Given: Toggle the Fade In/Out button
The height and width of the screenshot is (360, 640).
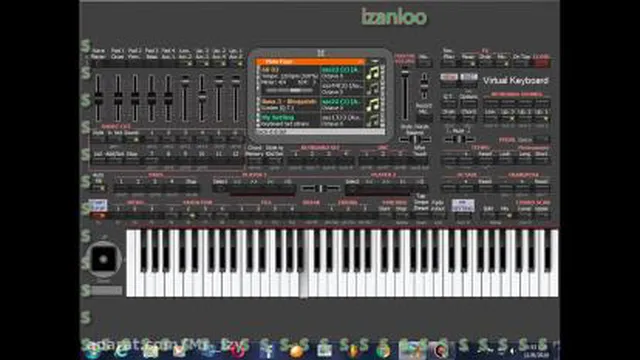Looking at the screenshot, I should (437, 215).
